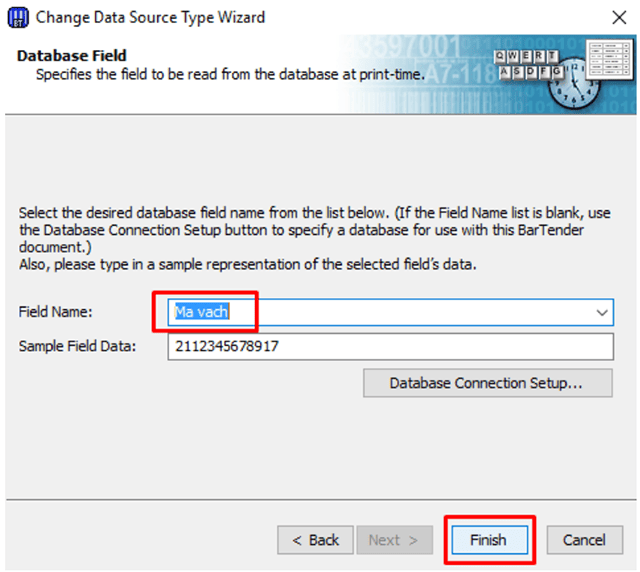Go back with the Back button
The height and width of the screenshot is (572, 640).
[x=315, y=540]
